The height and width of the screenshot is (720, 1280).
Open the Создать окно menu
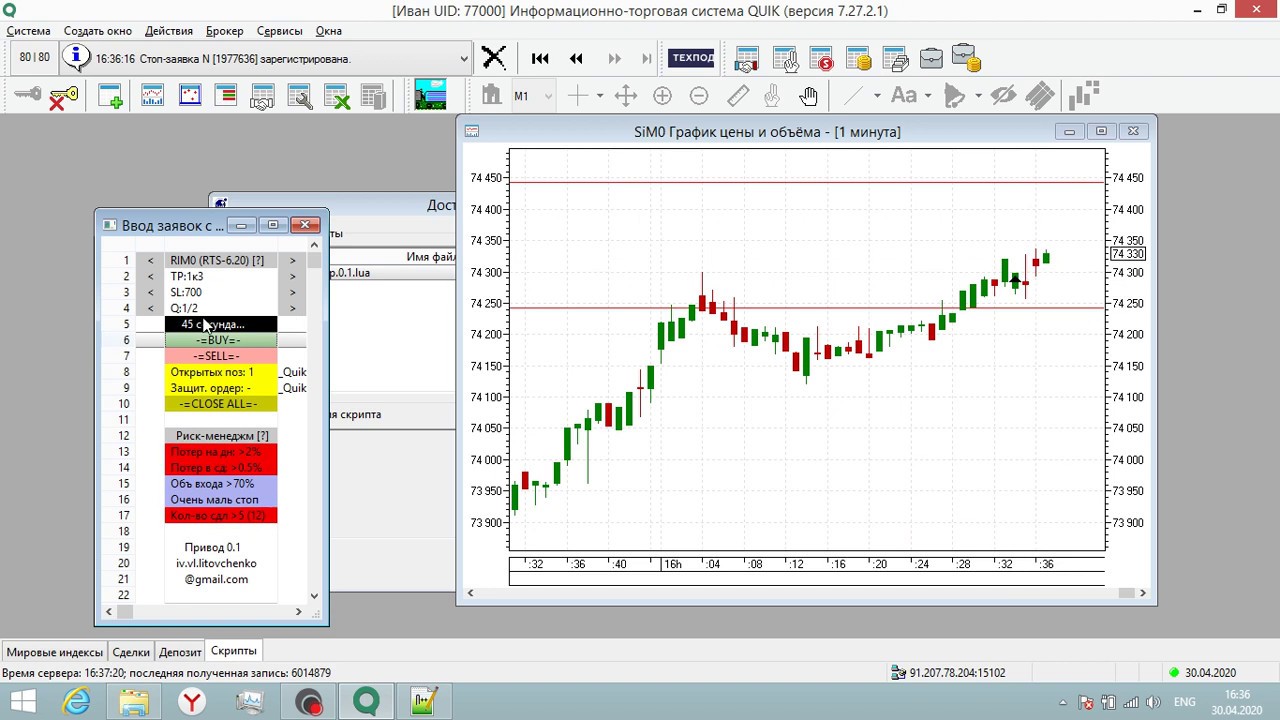pyautogui.click(x=98, y=31)
